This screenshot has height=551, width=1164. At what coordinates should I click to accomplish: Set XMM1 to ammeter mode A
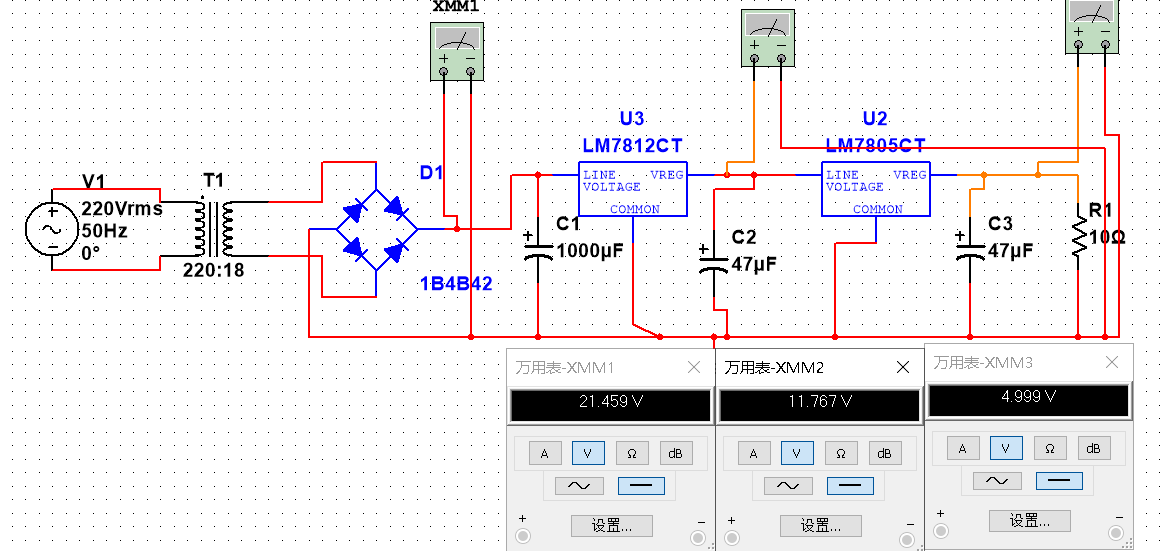545,453
